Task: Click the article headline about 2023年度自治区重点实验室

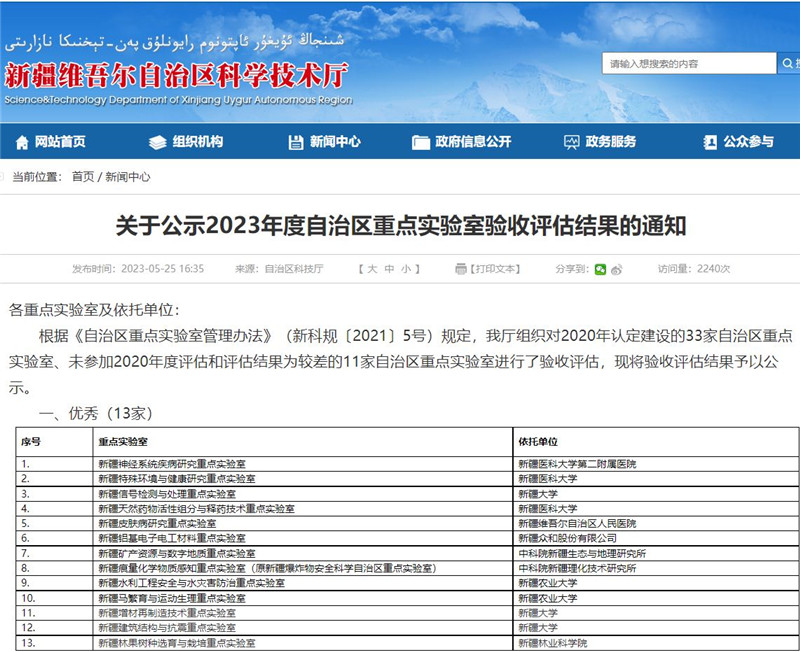Action: coord(401,225)
